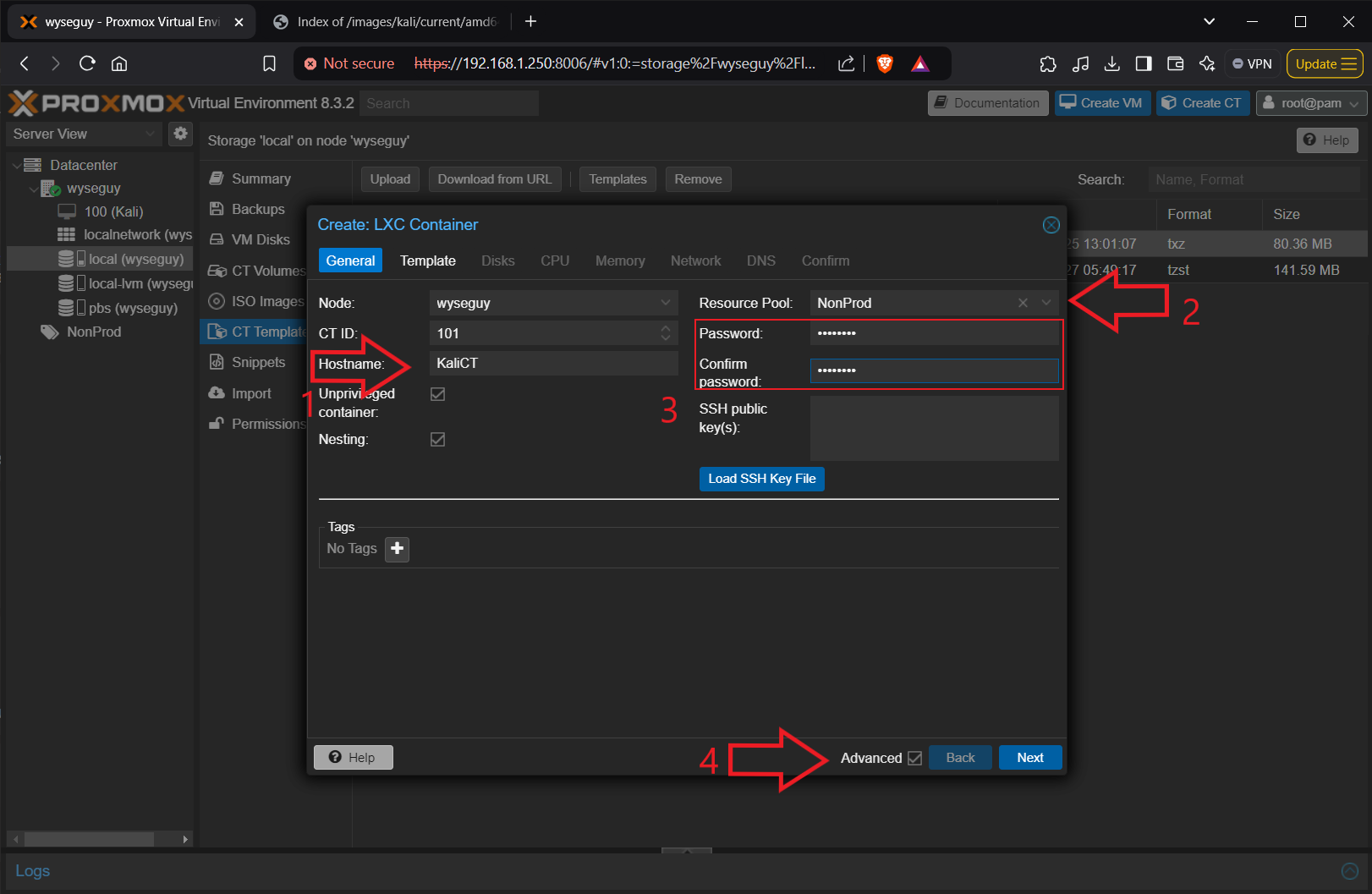
Task: Select localnetwork in the tree
Action: pyautogui.click(x=124, y=234)
